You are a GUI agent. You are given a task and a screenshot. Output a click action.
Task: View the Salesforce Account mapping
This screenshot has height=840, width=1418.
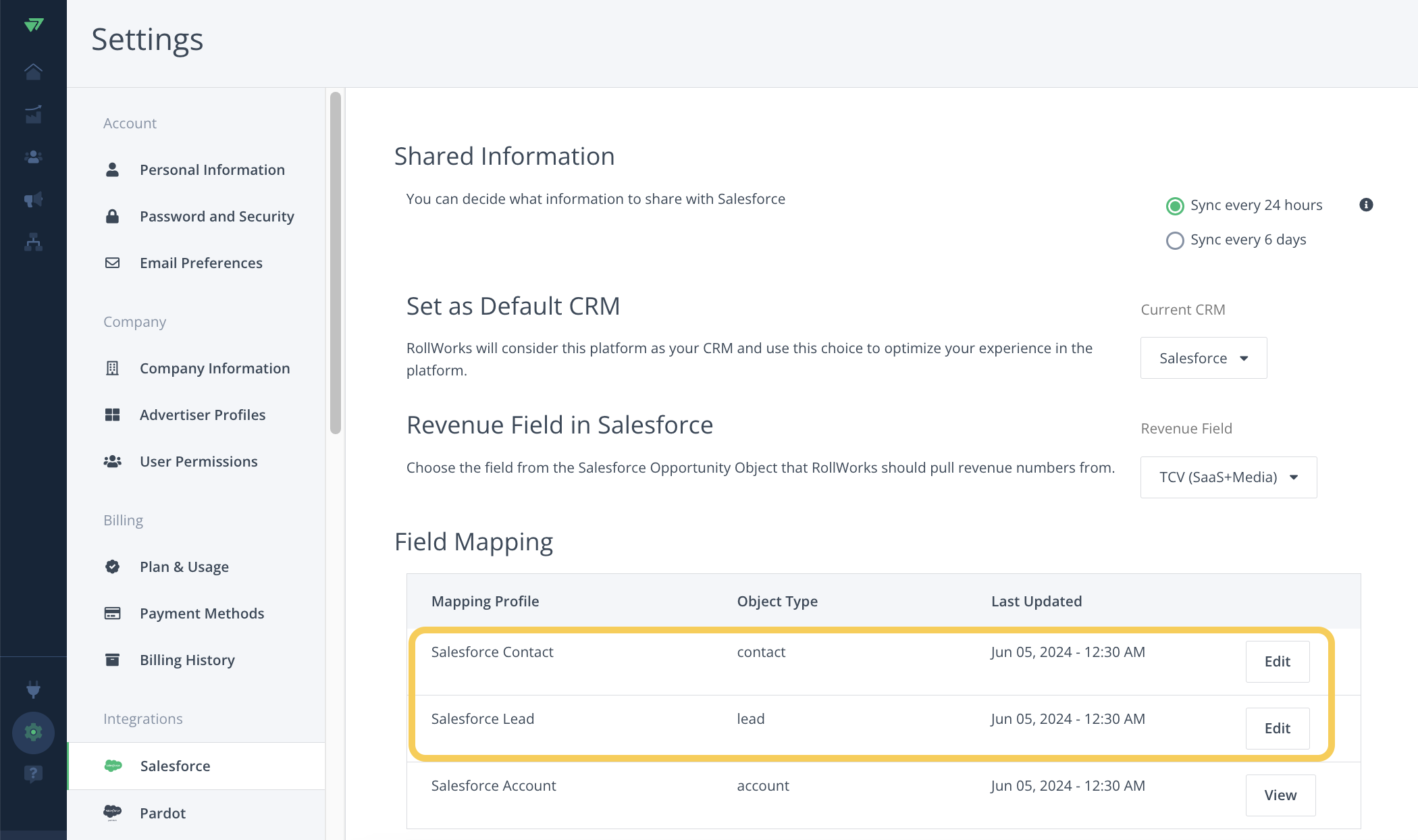coord(1280,795)
